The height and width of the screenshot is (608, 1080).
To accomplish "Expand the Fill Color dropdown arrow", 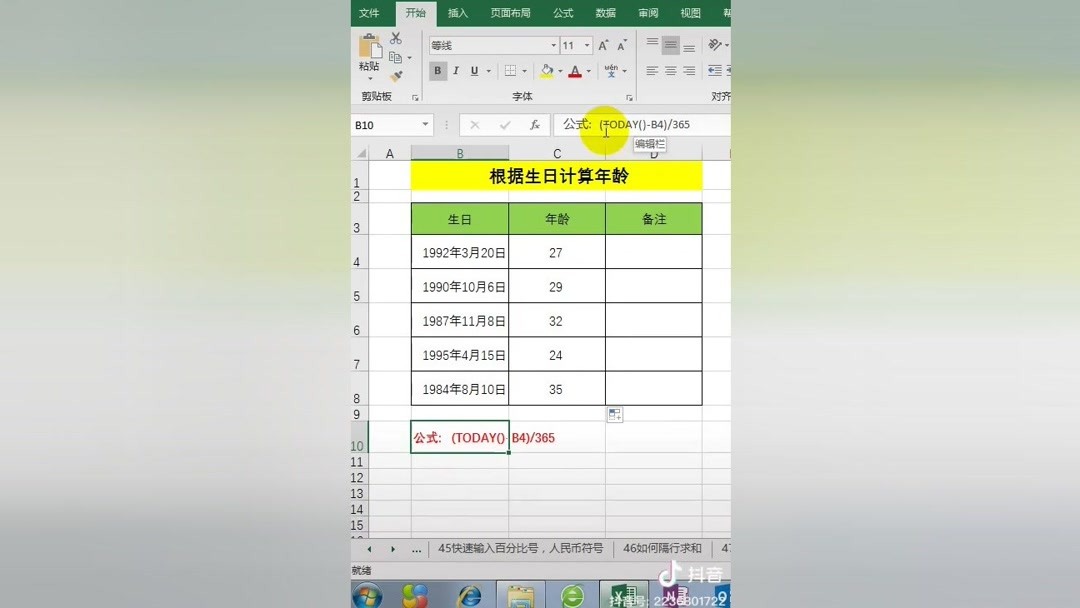I will [560, 71].
